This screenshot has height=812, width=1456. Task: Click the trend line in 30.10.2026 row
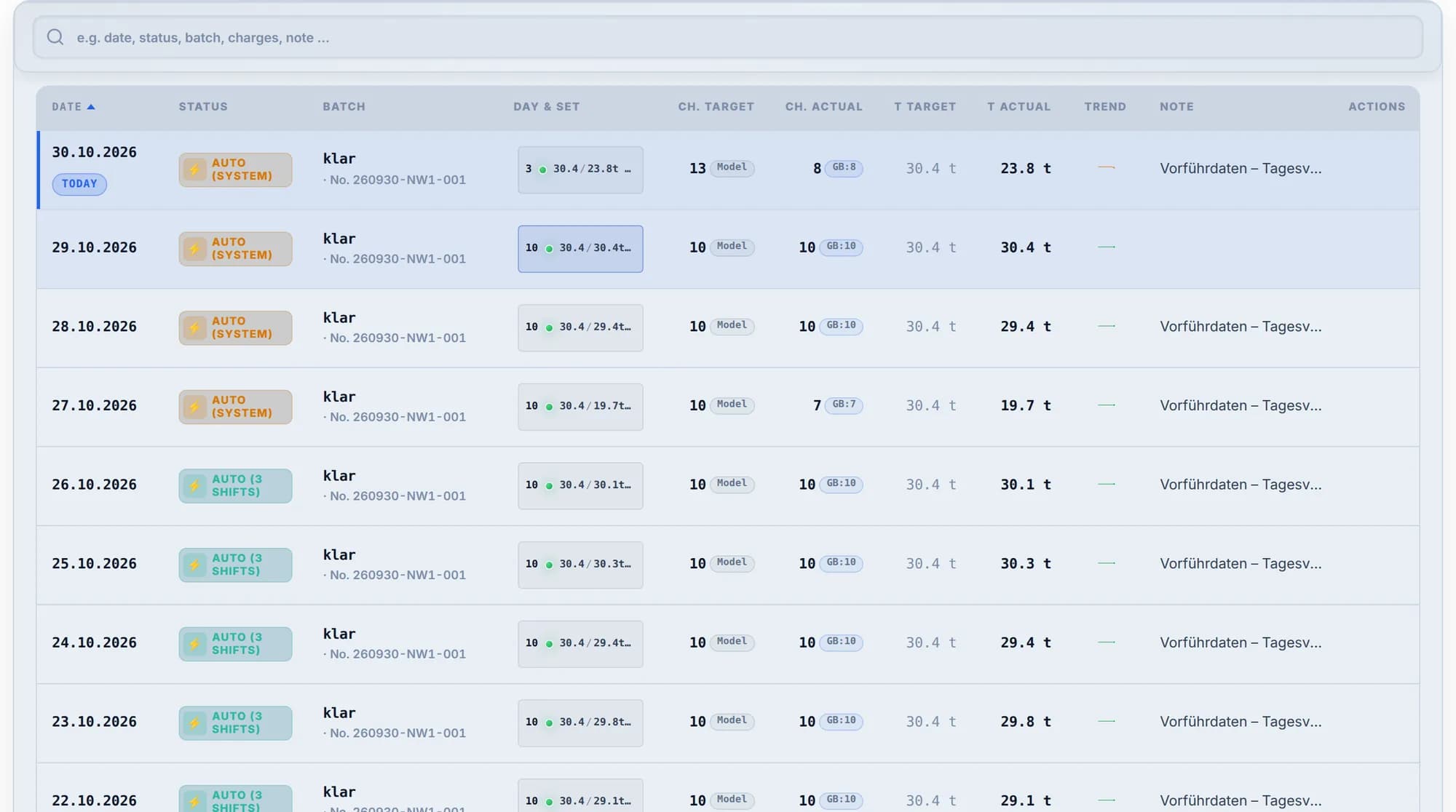[x=1107, y=167]
